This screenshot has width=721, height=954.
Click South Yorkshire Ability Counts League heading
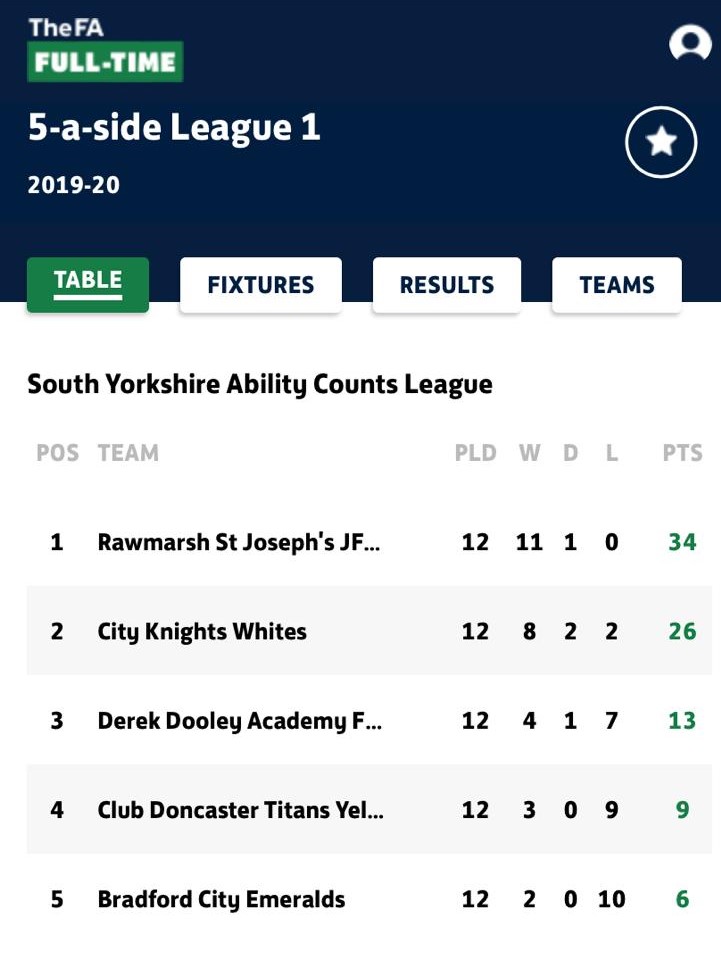(260, 384)
